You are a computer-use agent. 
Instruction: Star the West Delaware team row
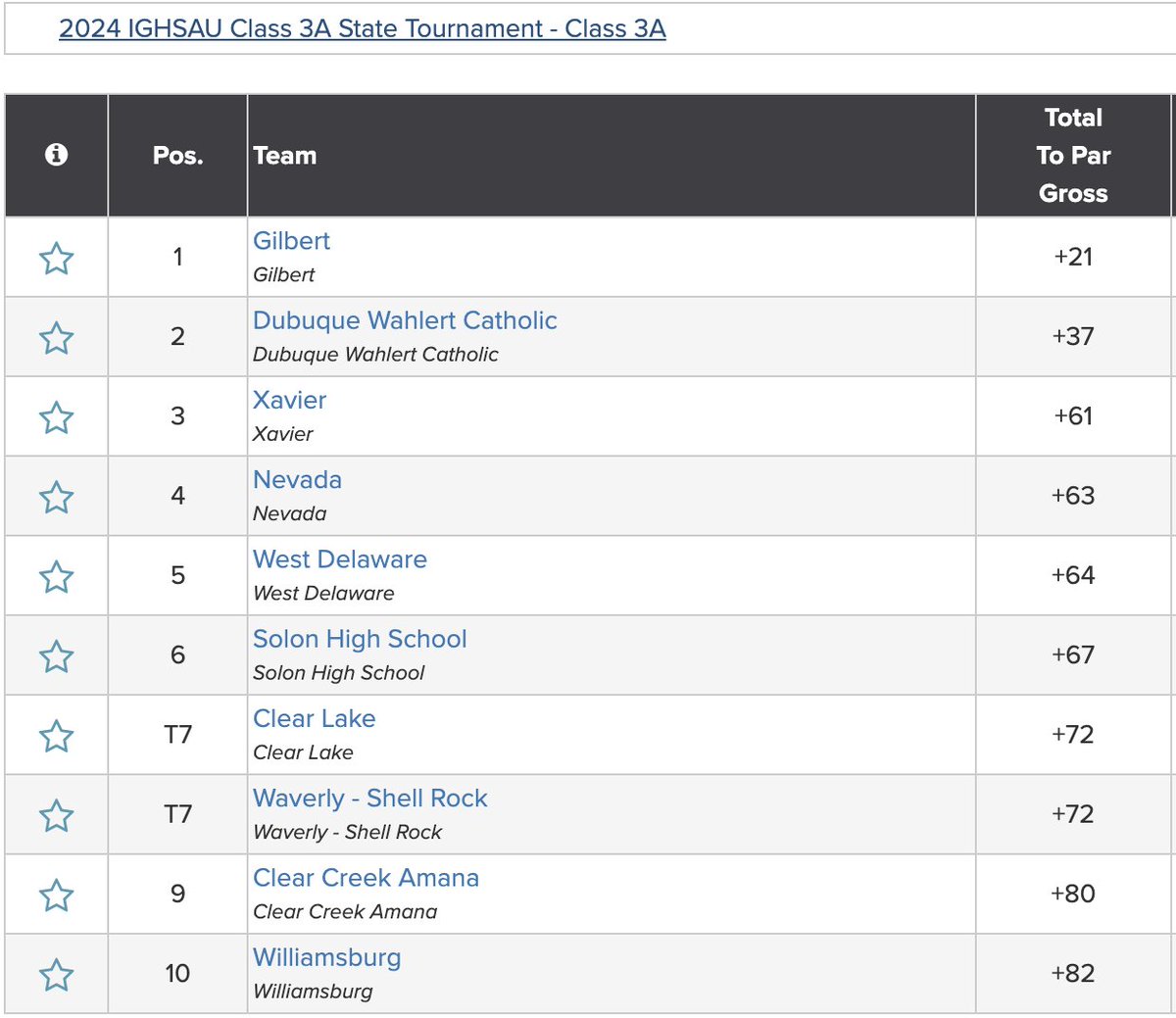(56, 575)
